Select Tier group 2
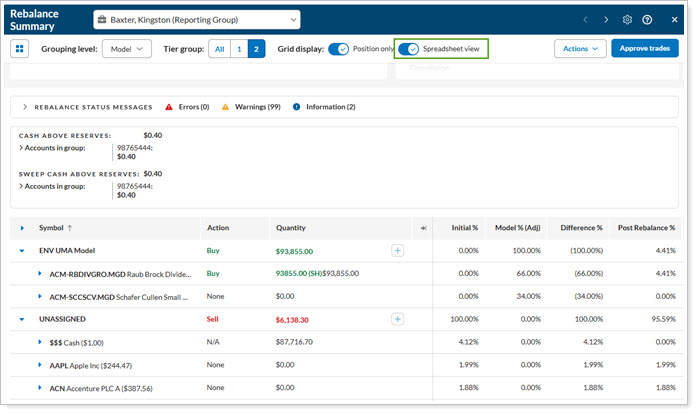 coord(256,49)
